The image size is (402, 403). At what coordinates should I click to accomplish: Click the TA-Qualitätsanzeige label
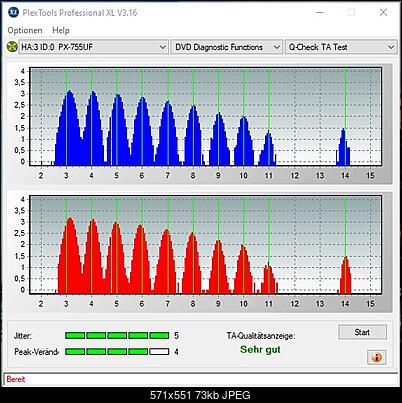tap(261, 336)
